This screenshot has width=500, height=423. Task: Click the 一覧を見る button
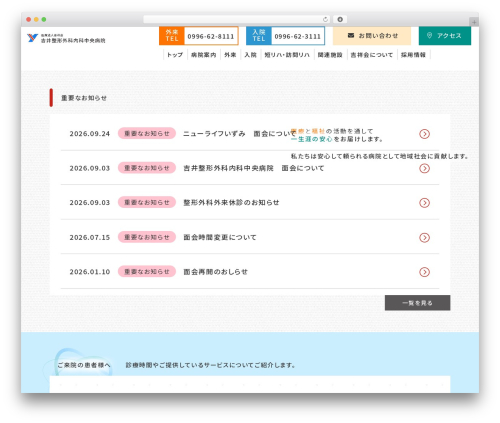(417, 303)
